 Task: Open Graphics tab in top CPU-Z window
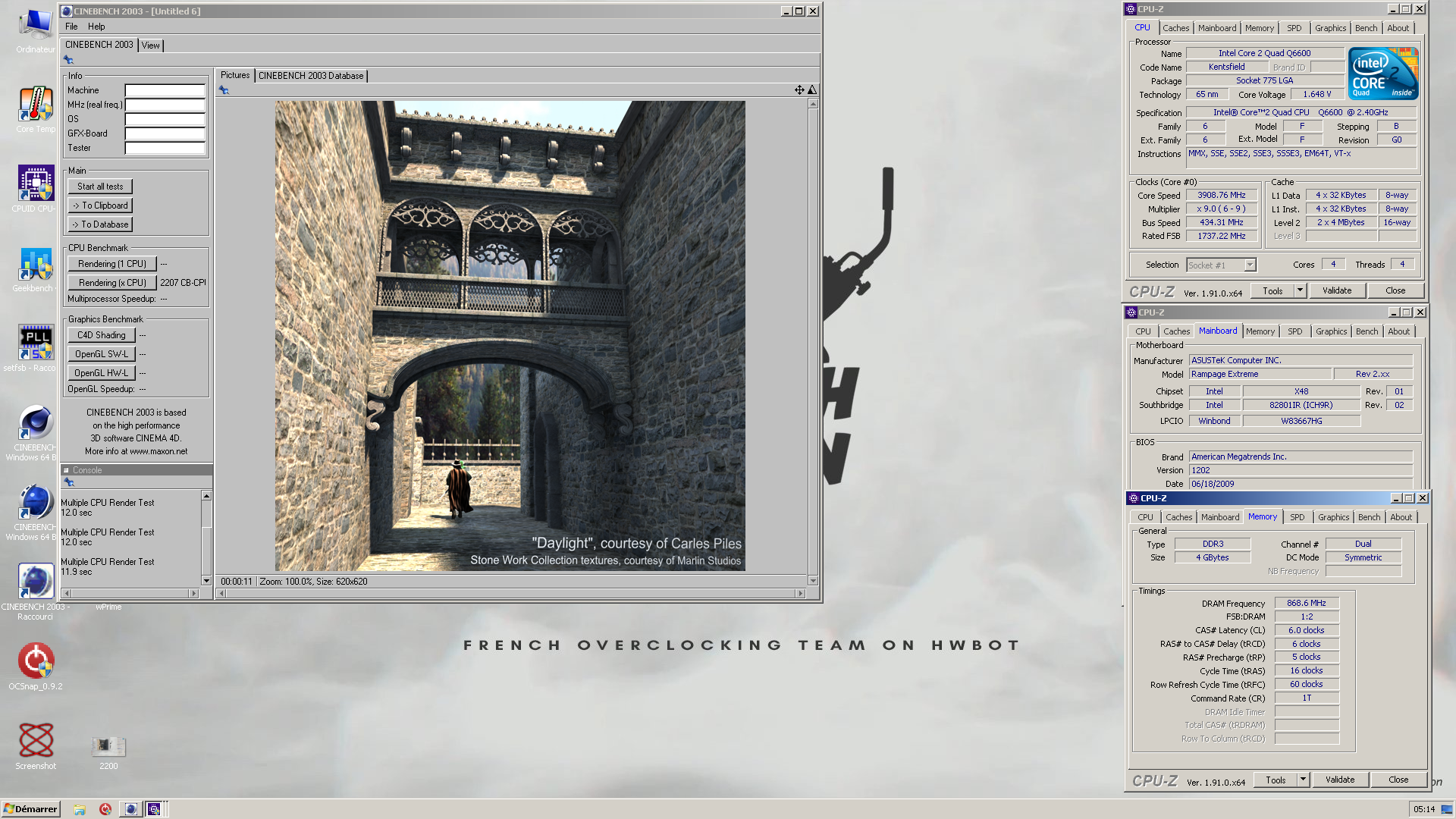point(1331,28)
